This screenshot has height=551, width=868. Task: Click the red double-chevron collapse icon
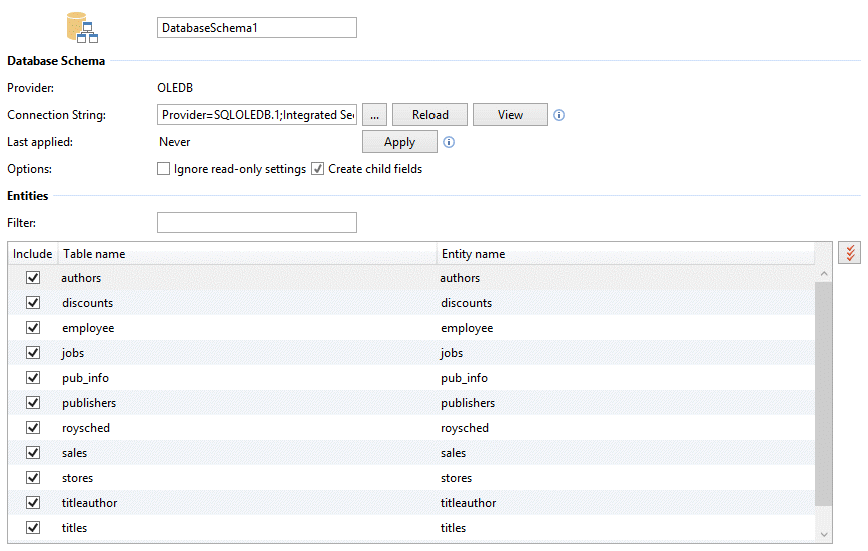[849, 253]
